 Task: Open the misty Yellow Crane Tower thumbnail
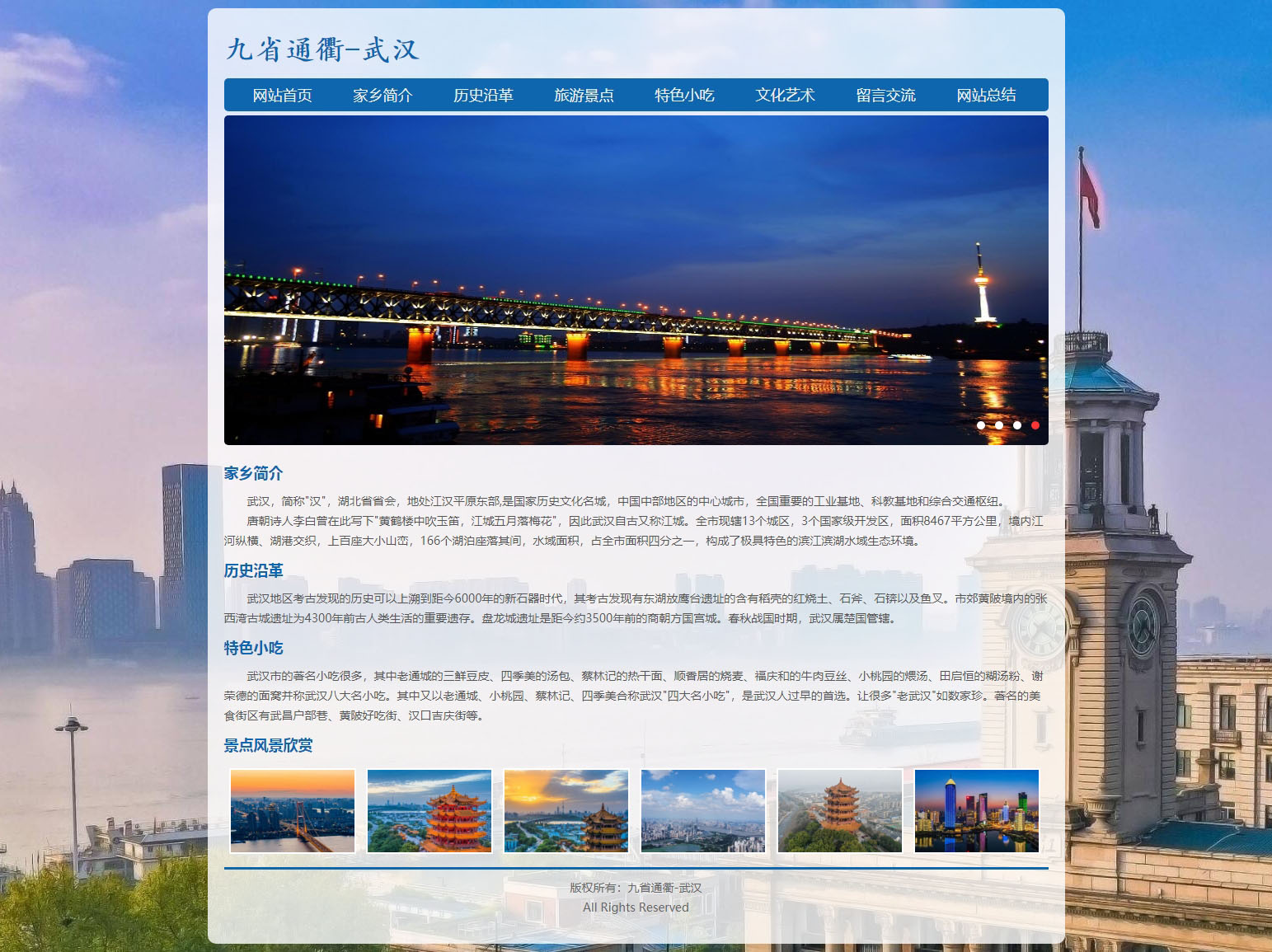tap(840, 811)
